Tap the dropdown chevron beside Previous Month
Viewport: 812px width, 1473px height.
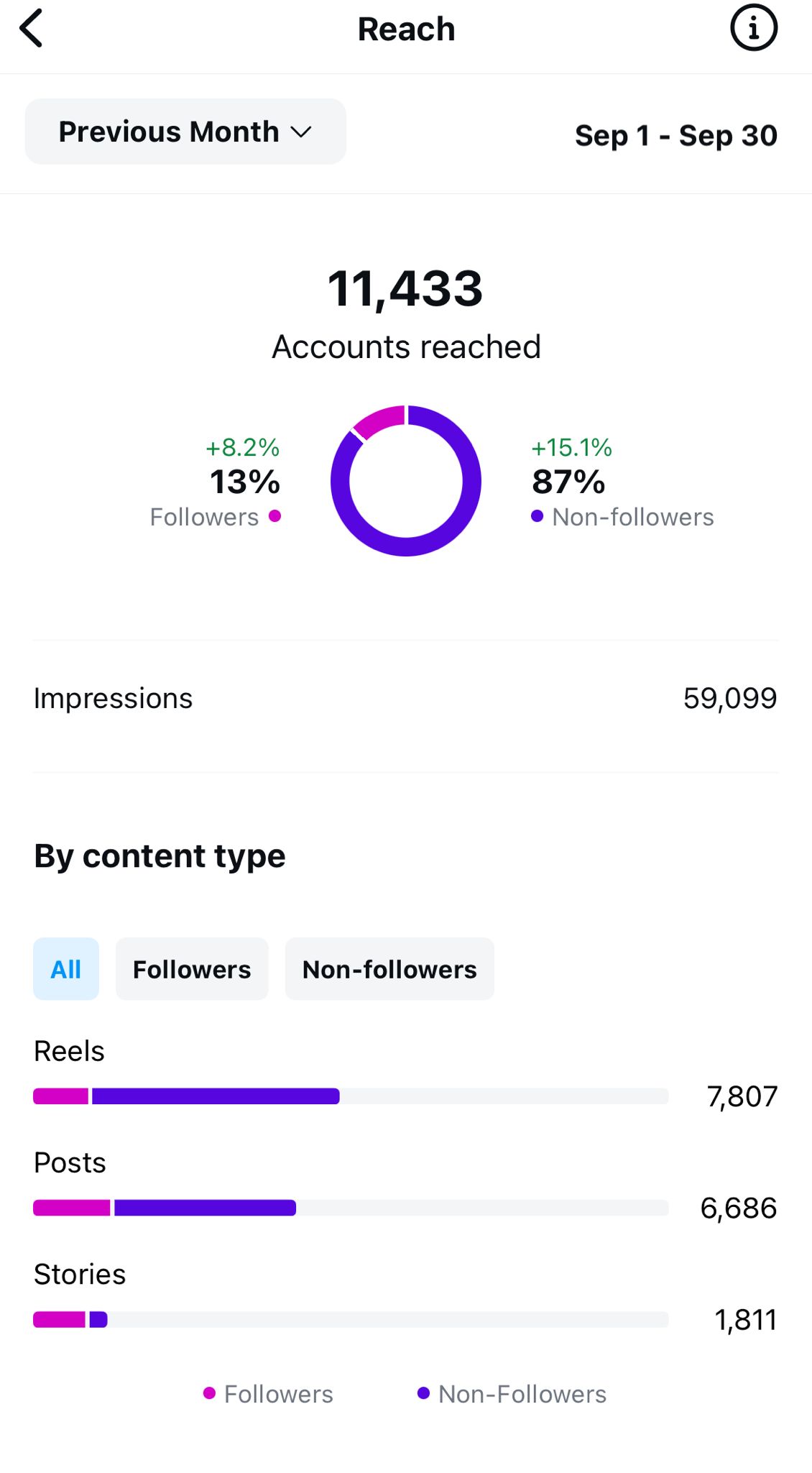click(x=301, y=132)
